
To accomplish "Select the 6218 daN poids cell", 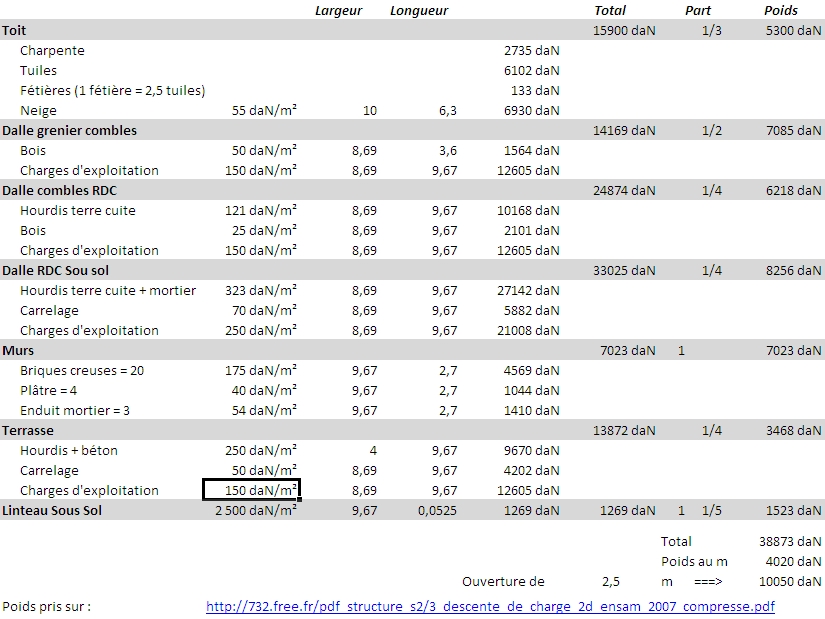I will [793, 191].
